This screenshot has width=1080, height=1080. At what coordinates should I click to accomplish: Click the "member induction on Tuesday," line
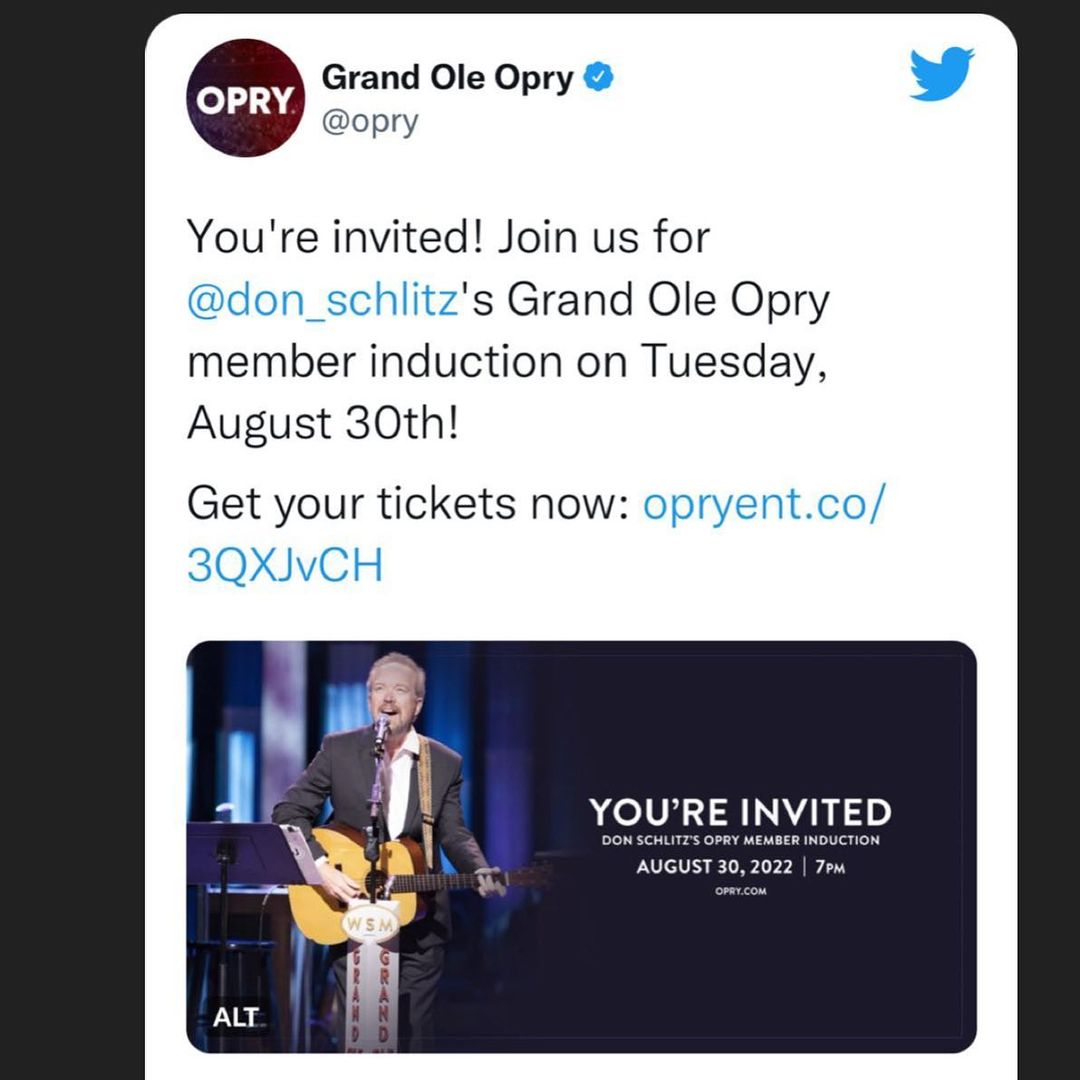[x=507, y=361]
